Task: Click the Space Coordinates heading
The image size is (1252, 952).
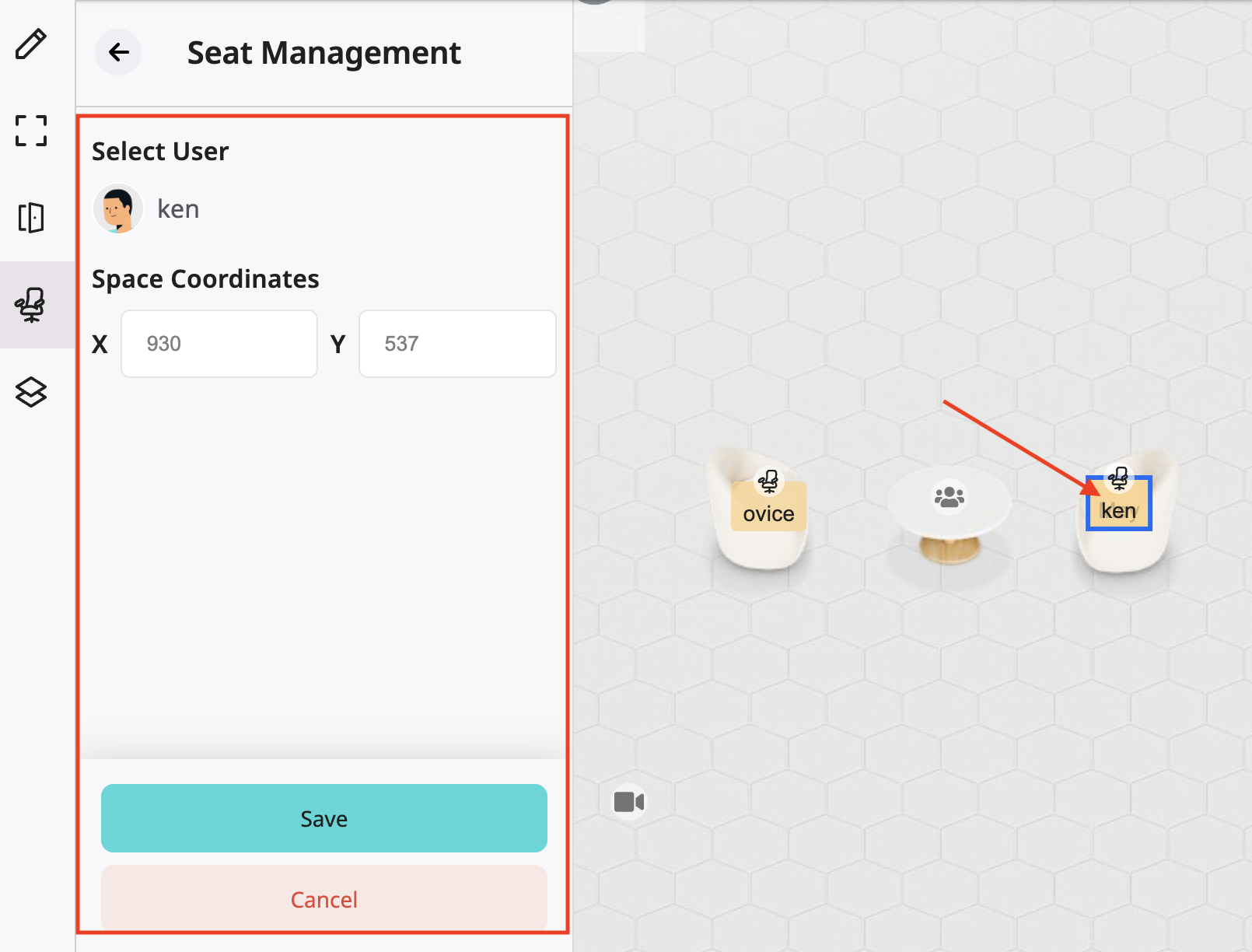Action: [205, 278]
